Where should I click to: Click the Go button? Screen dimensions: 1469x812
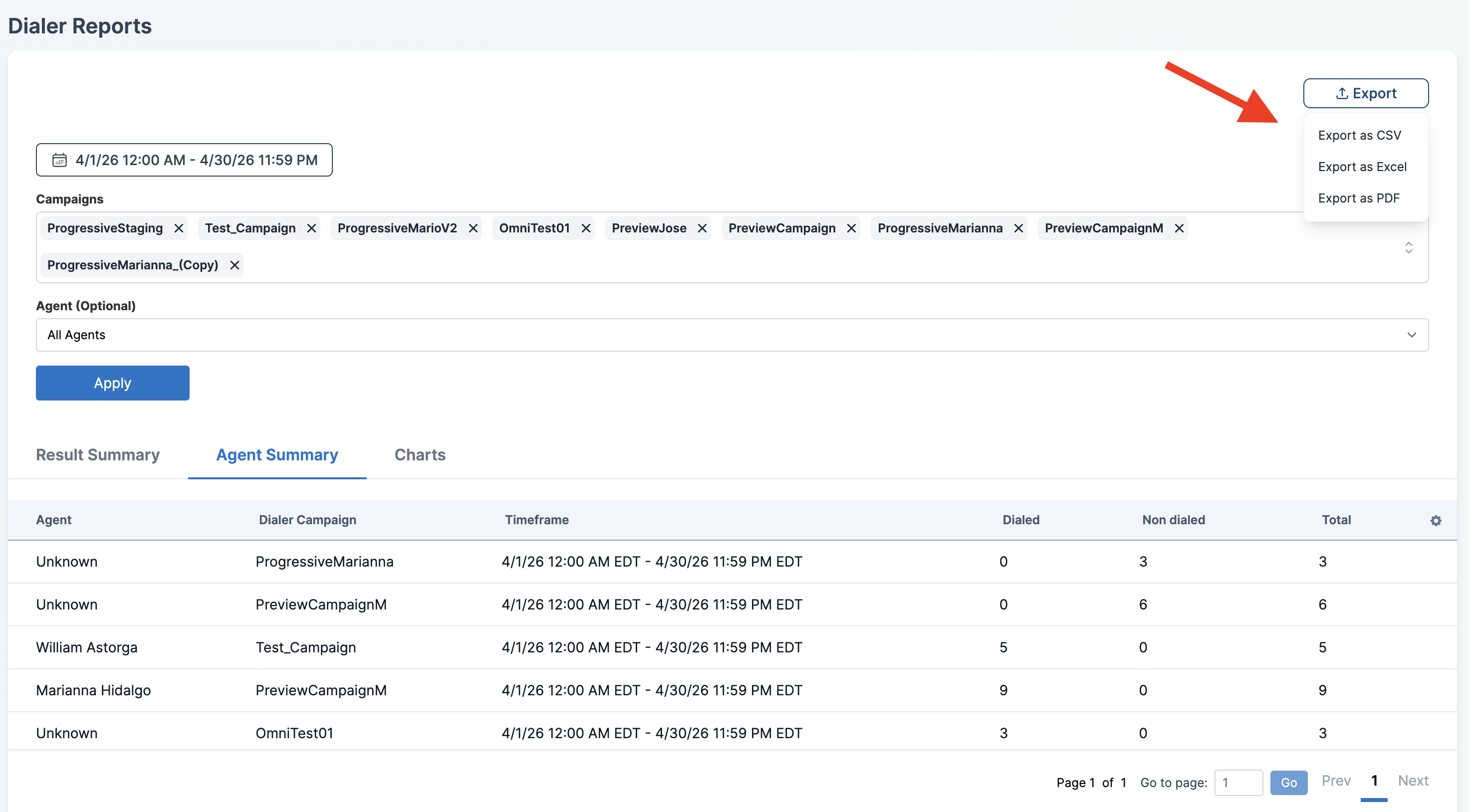tap(1288, 783)
